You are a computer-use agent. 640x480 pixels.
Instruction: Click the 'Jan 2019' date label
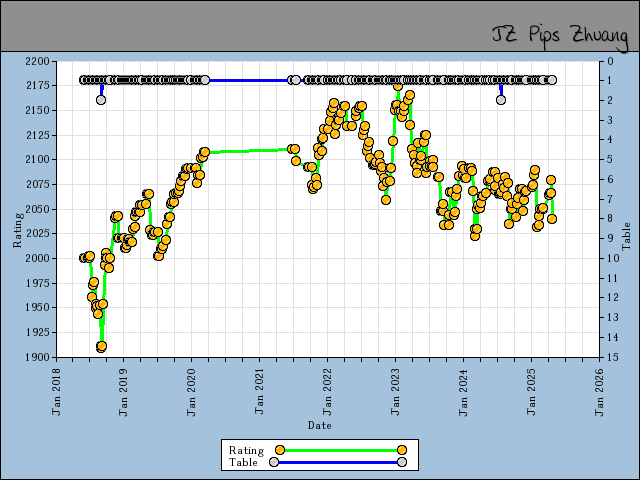[123, 392]
